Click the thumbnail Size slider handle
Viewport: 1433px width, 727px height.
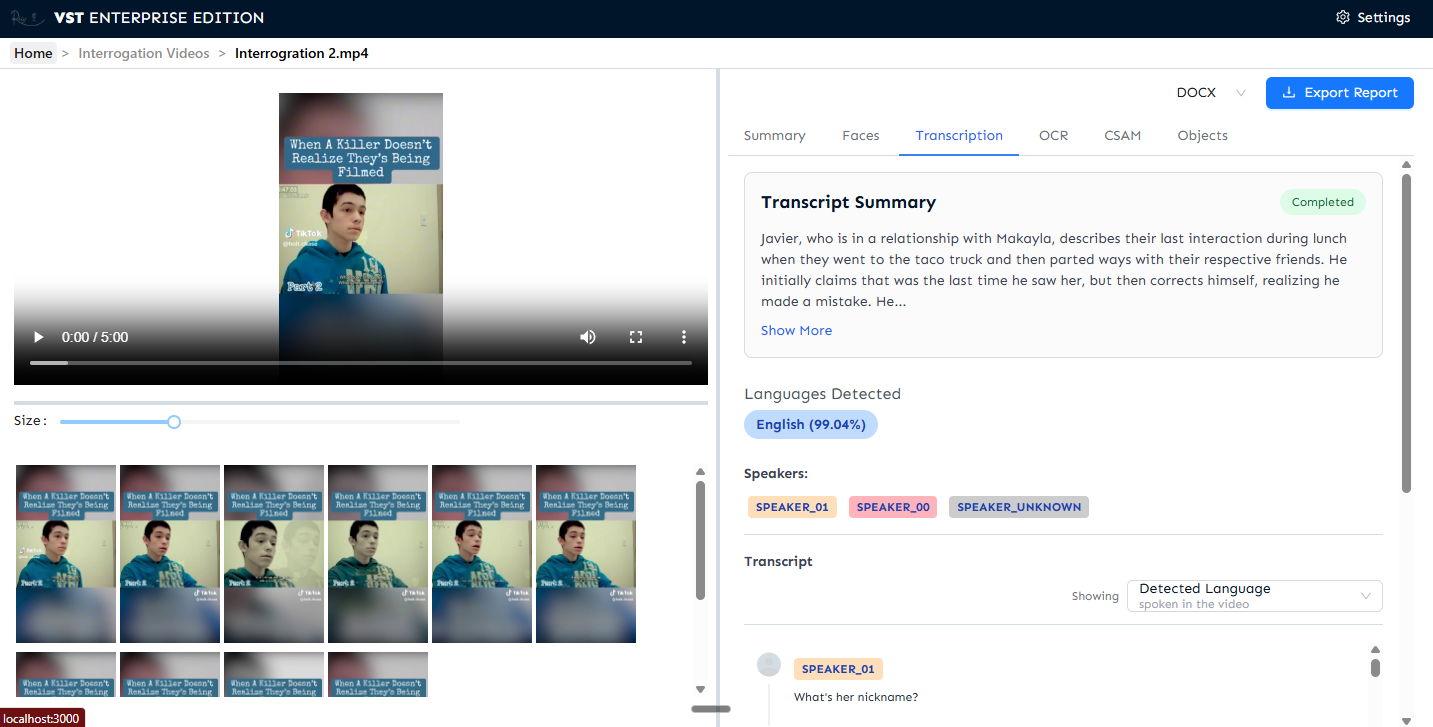[x=174, y=422]
